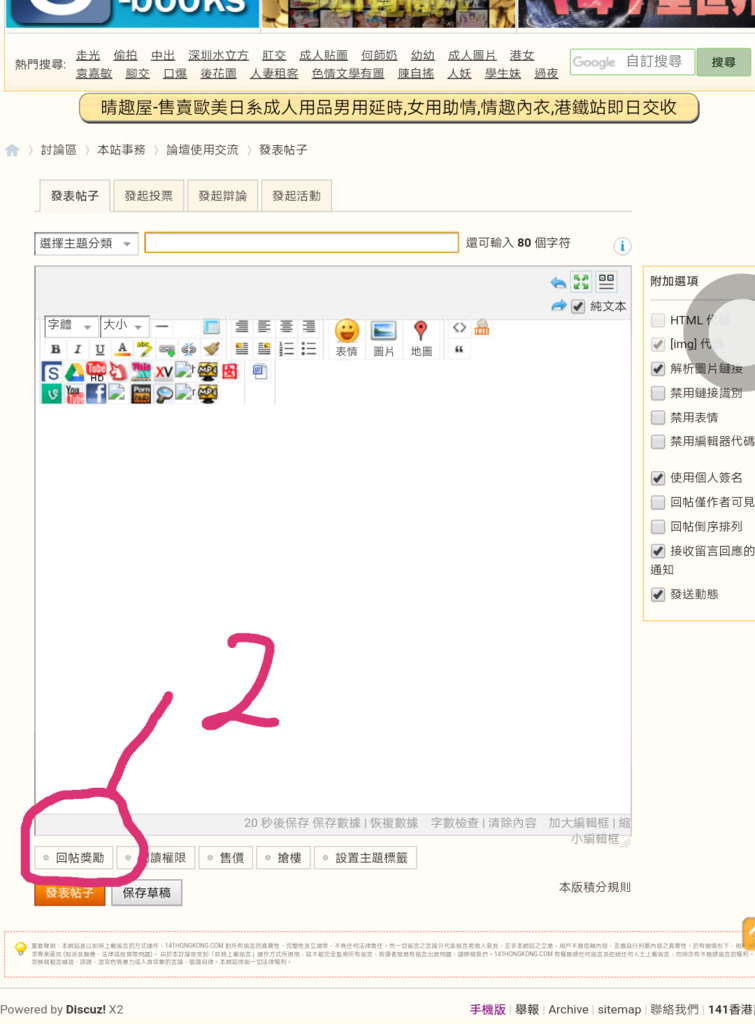Viewport: 755px width, 1024px height.
Task: Toggle 解析圖片鏈接 checkbox
Action: (658, 368)
